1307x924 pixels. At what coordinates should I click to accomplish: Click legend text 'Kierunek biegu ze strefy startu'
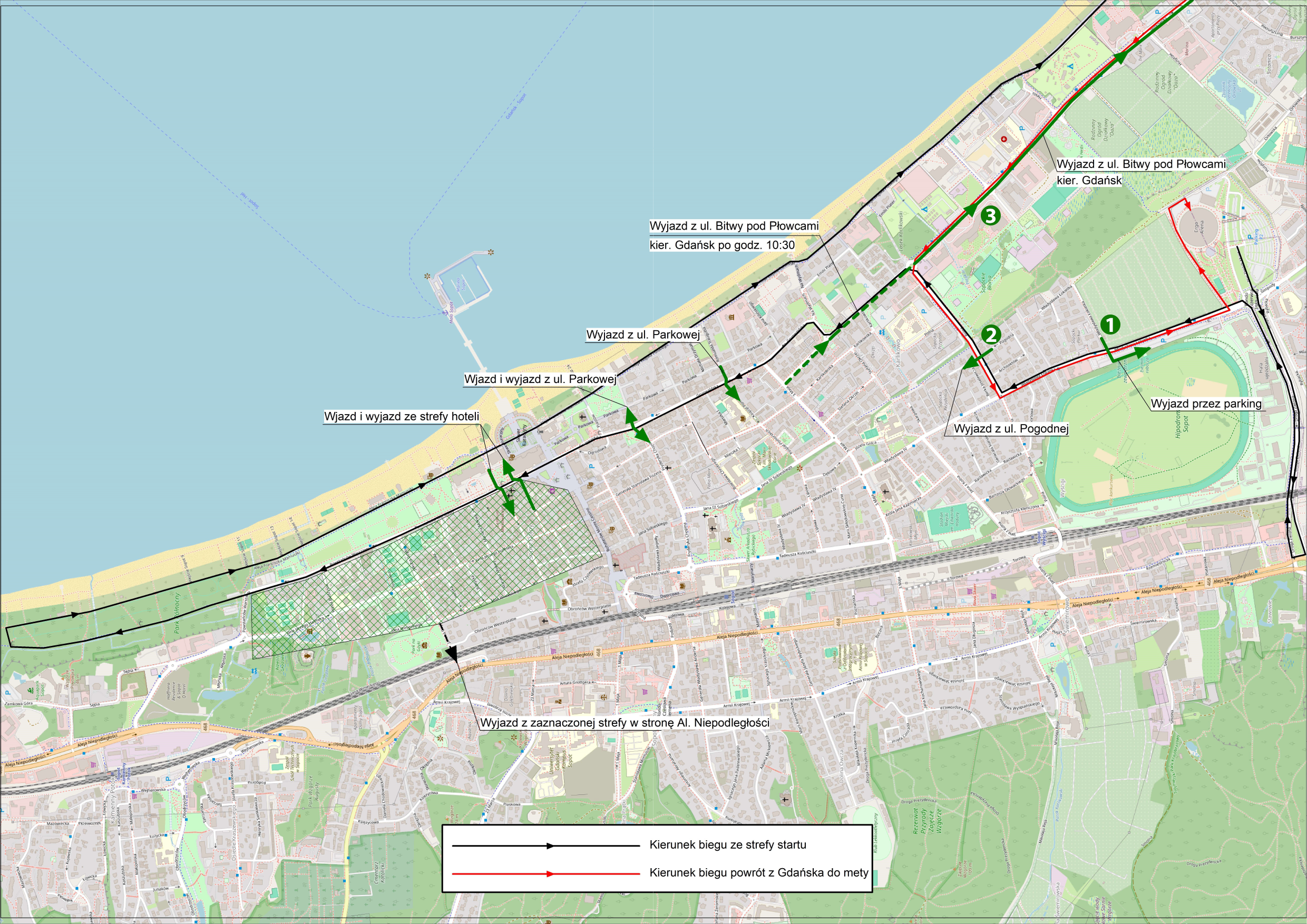[x=727, y=845]
